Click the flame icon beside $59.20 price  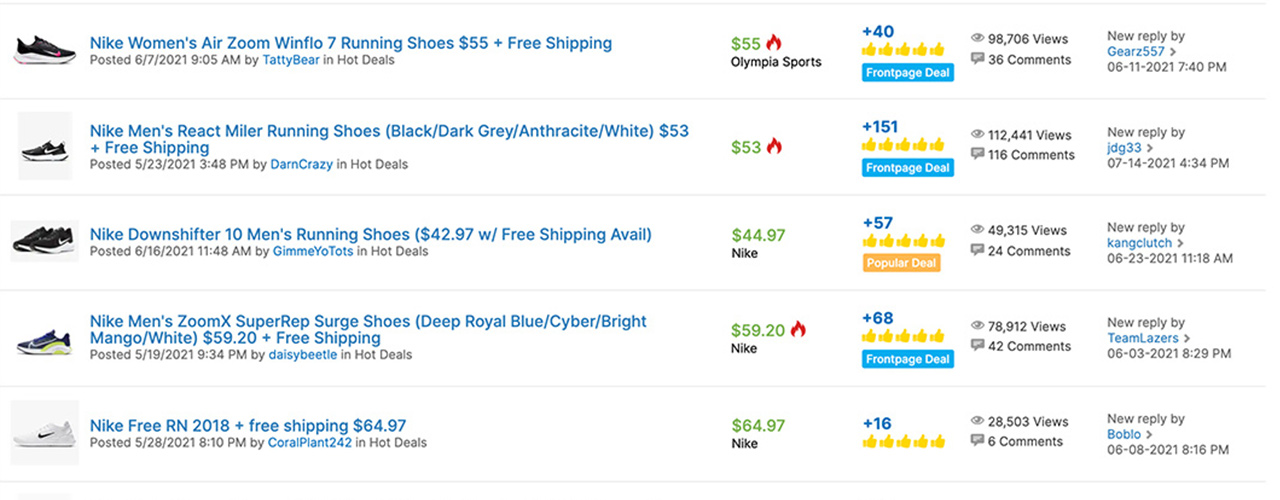(798, 329)
